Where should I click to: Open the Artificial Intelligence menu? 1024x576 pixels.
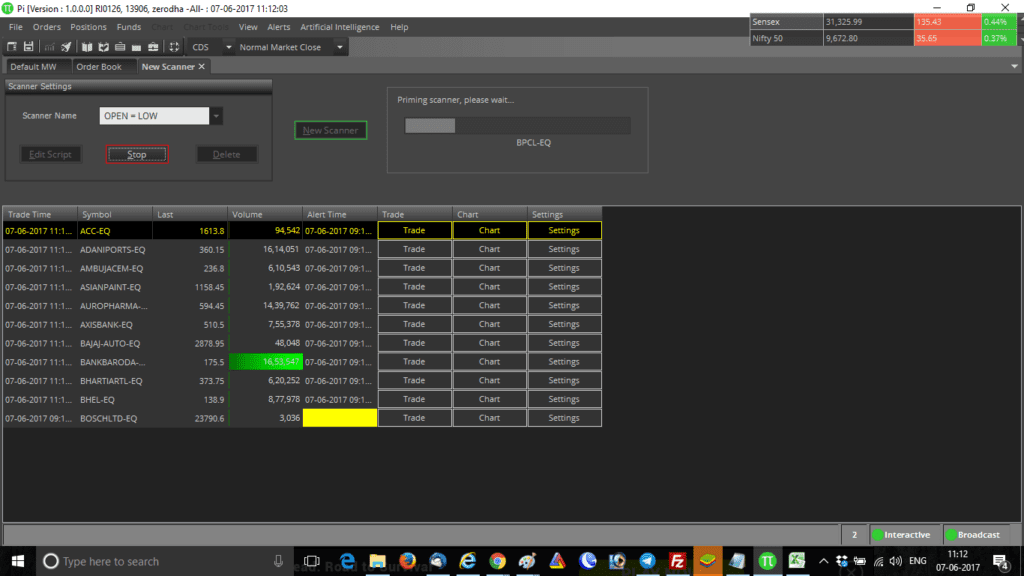coord(342,27)
